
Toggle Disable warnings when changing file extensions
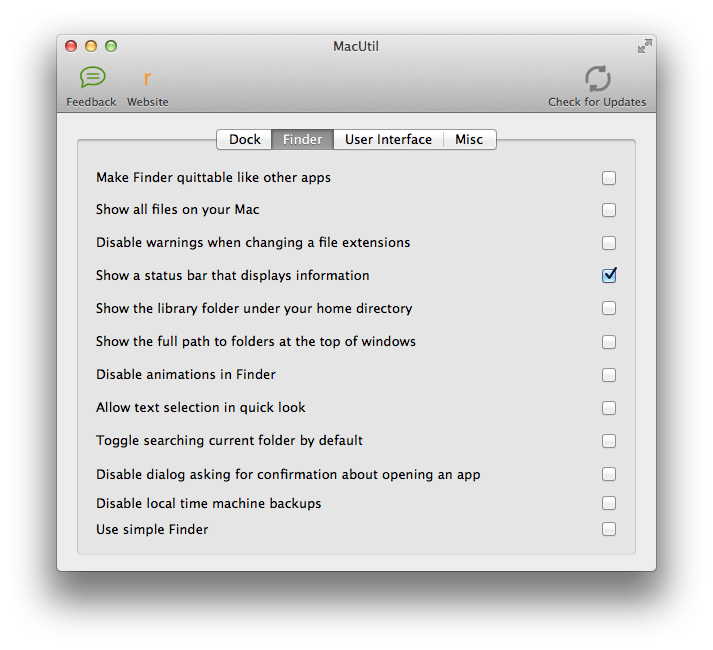(x=609, y=243)
